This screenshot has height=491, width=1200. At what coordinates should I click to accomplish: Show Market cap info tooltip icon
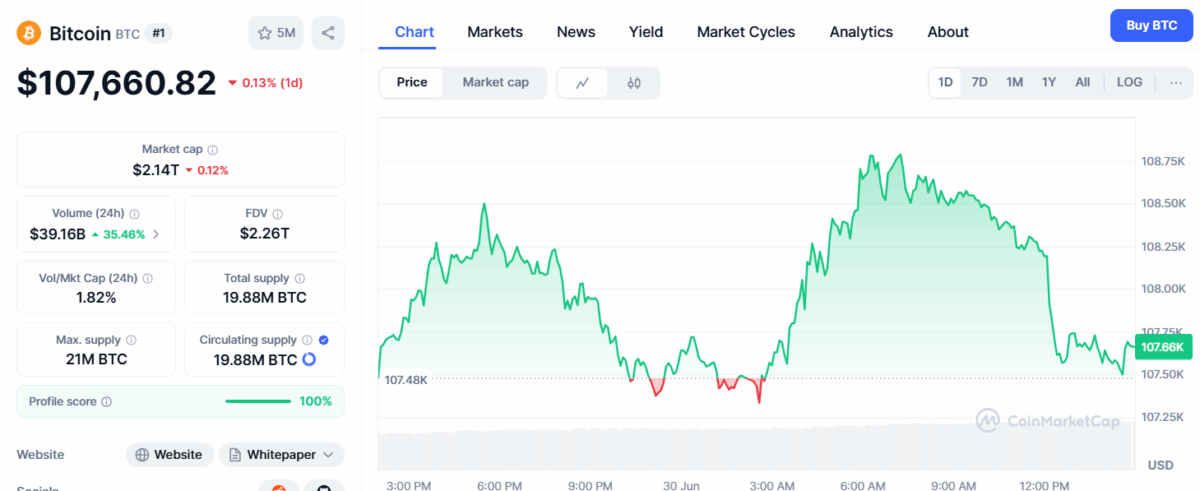click(x=213, y=149)
